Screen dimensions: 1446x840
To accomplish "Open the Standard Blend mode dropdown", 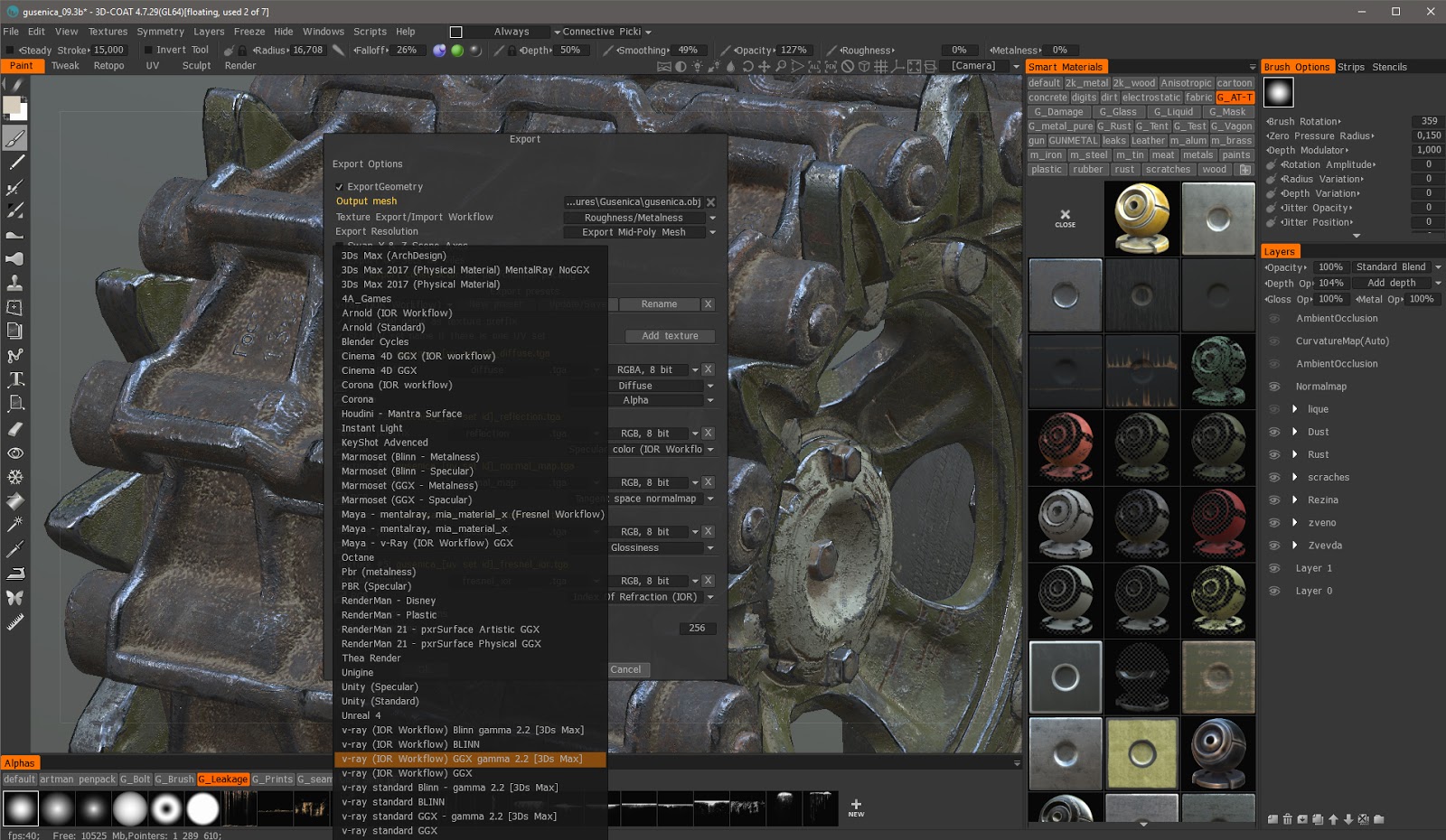I will click(x=1396, y=267).
